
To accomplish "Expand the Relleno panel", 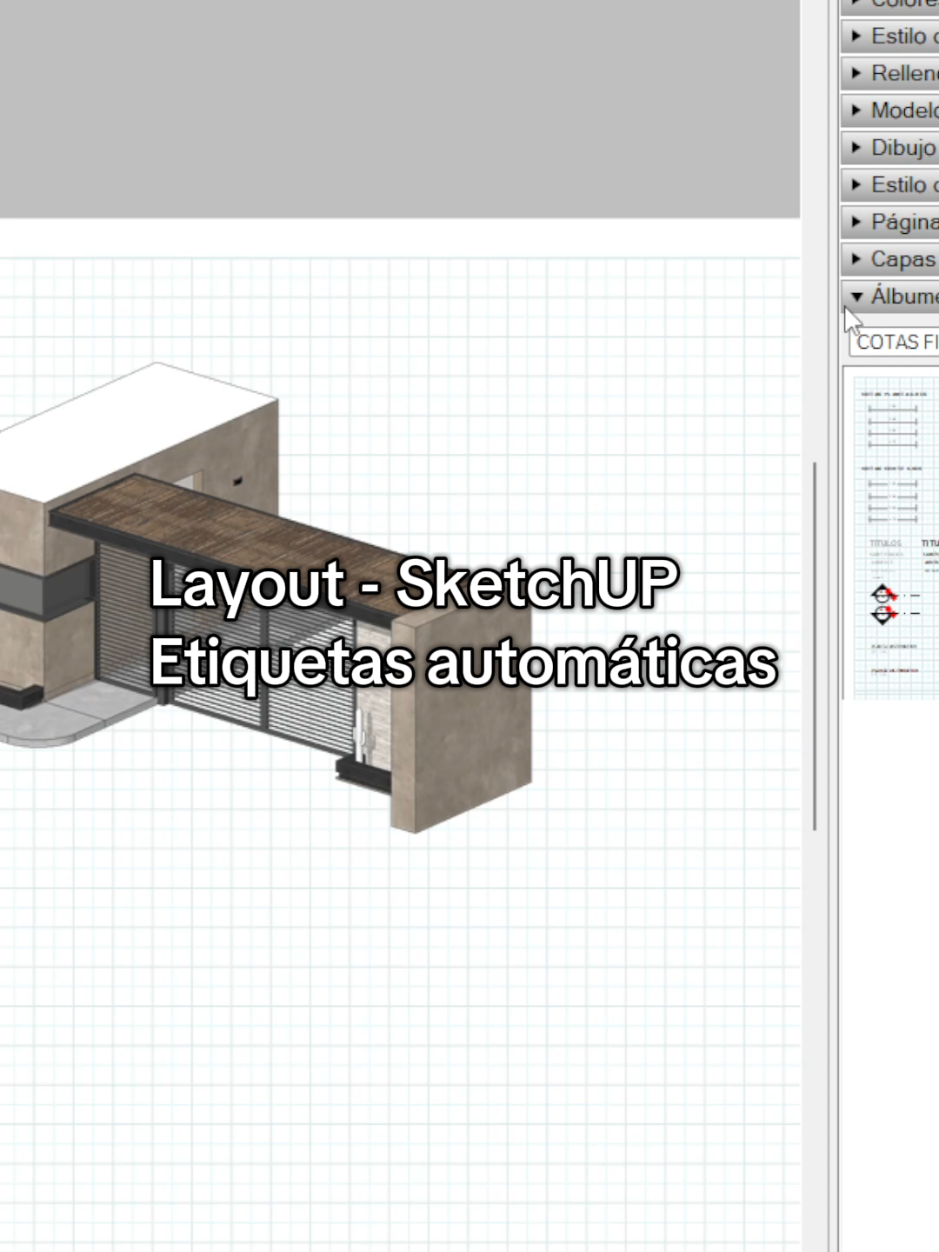I will (891, 73).
